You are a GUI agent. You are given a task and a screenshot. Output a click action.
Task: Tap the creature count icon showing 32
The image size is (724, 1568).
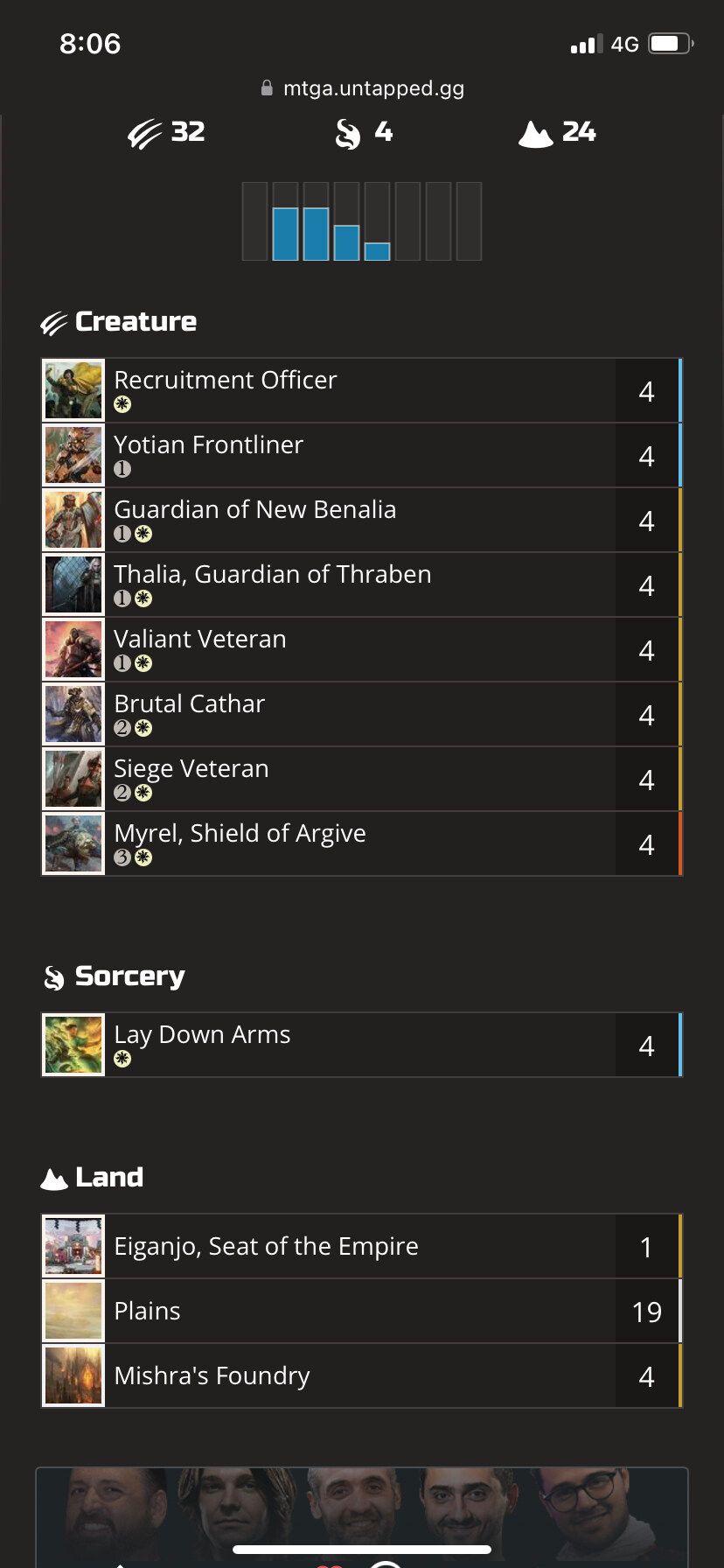(146, 133)
